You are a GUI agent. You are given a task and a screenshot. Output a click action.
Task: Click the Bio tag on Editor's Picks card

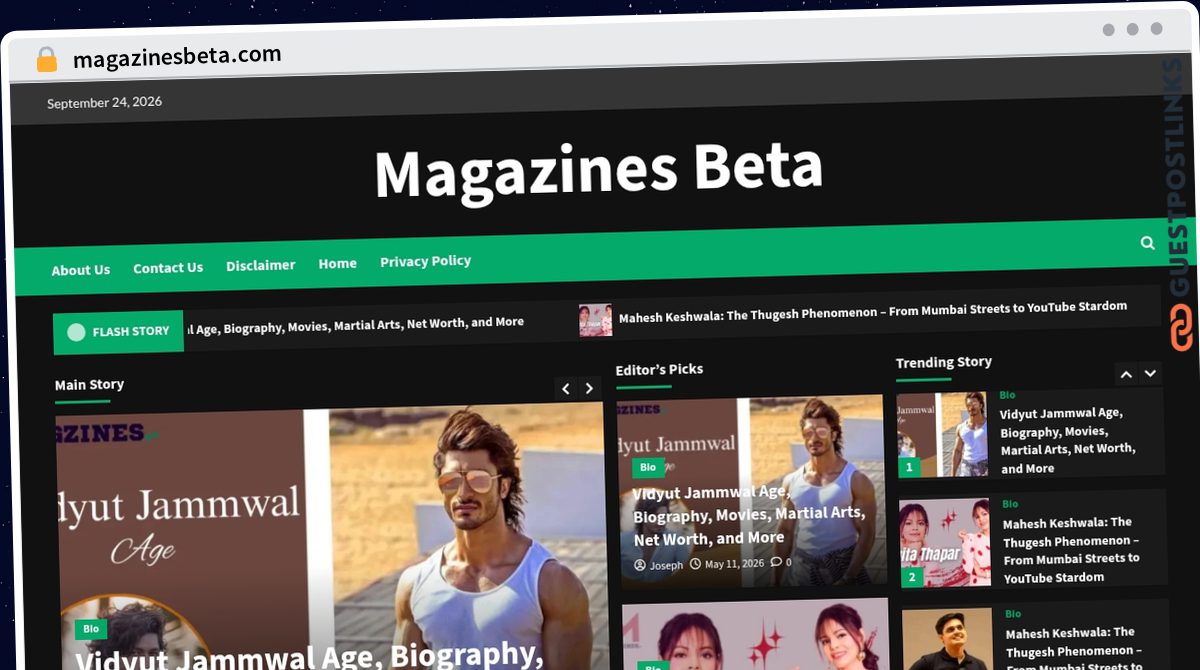click(x=648, y=467)
